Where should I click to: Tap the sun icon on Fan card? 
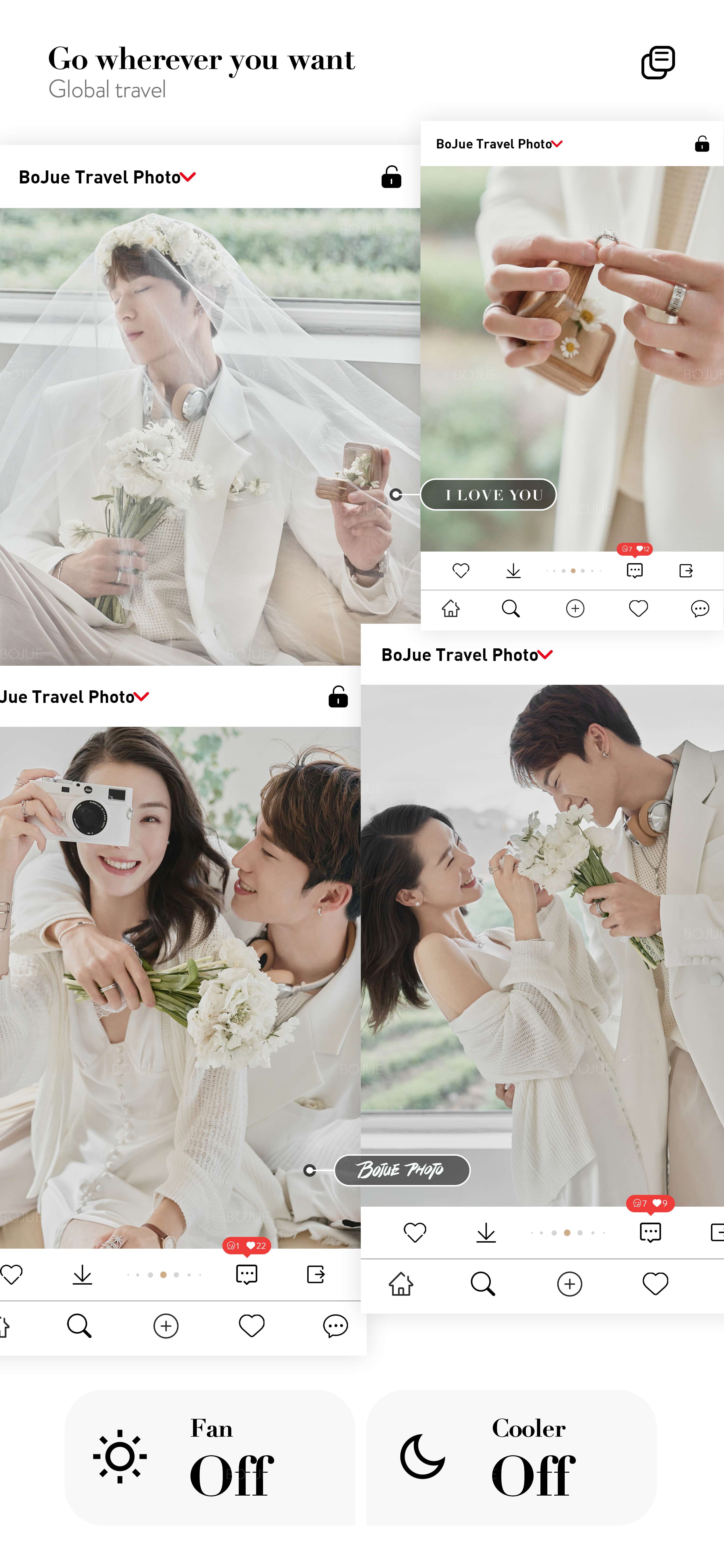click(120, 1457)
